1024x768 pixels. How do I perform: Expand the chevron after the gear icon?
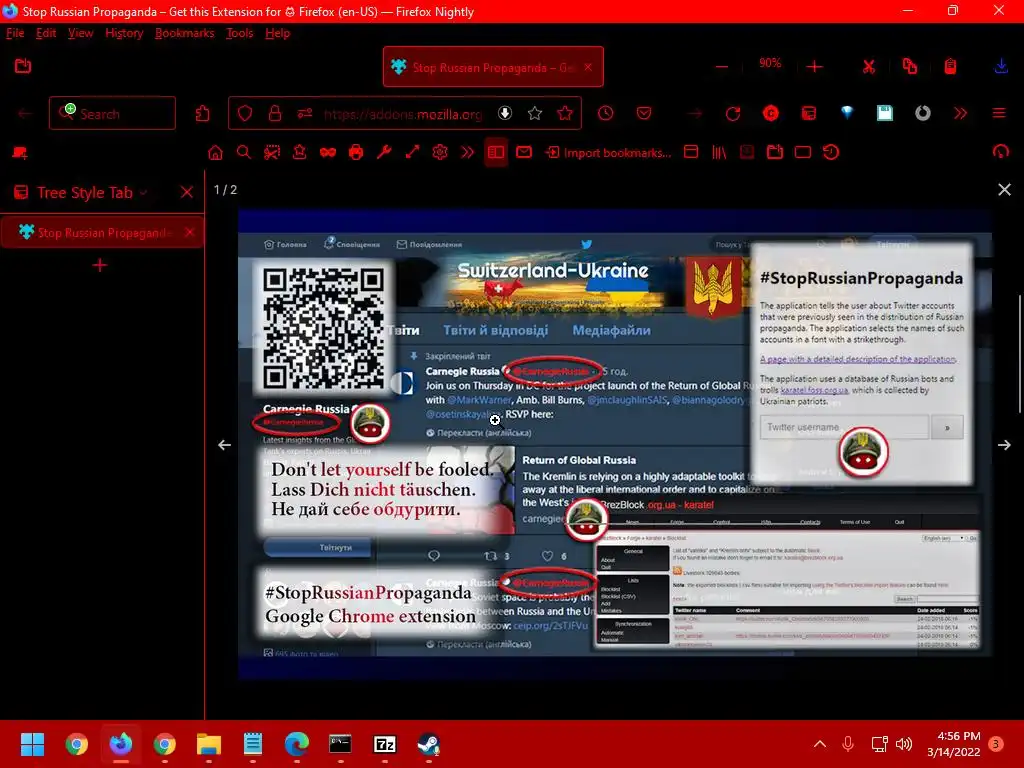[x=468, y=152]
